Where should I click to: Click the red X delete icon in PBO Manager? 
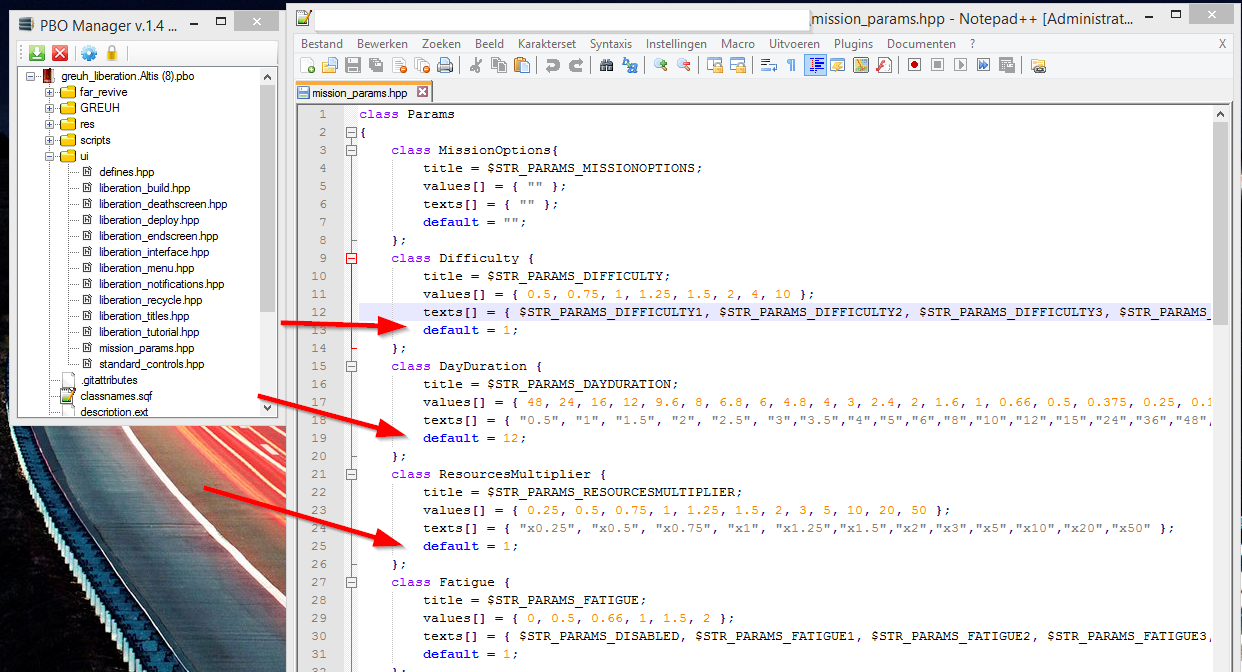click(x=60, y=53)
